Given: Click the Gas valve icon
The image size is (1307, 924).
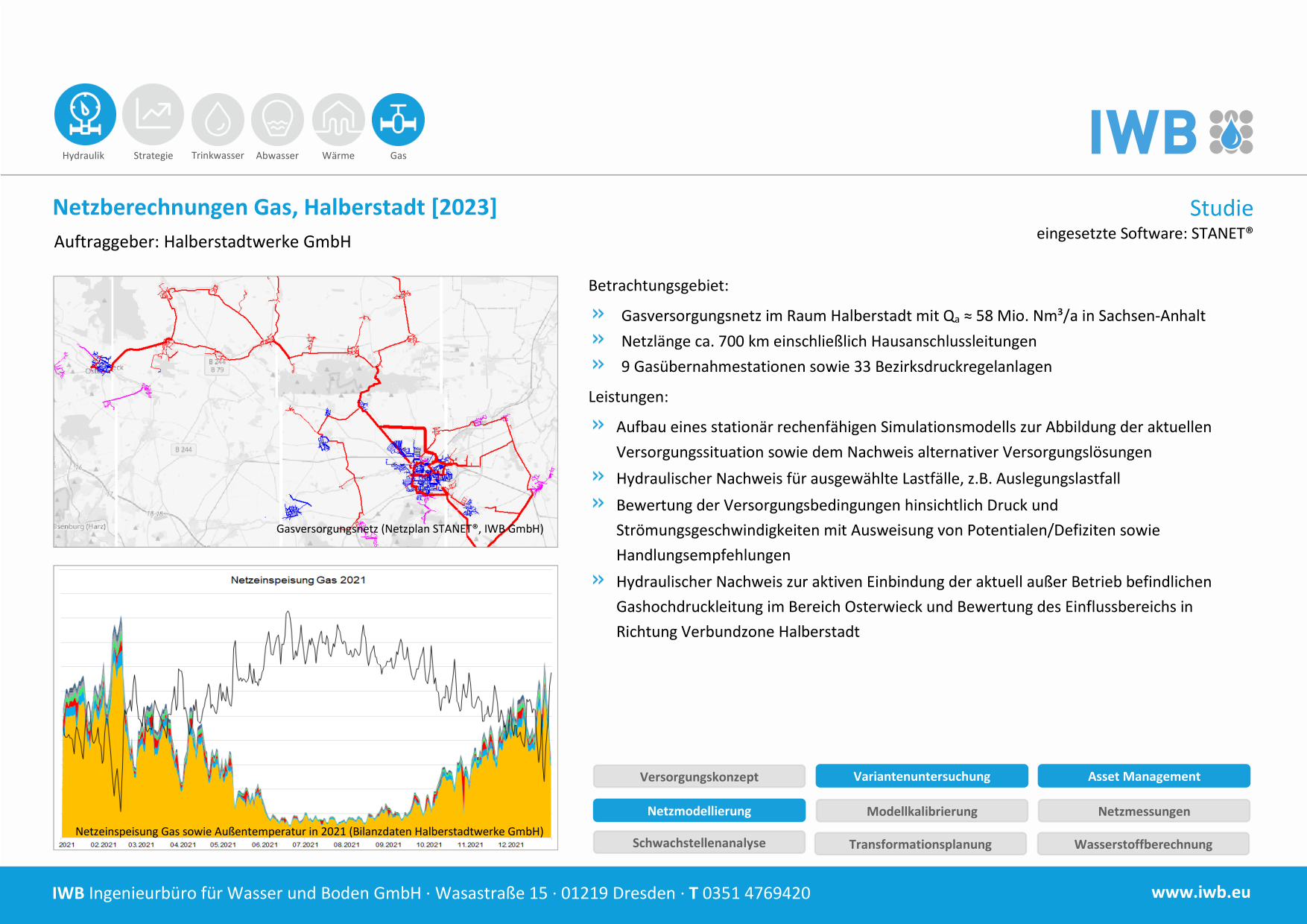Looking at the screenshot, I should [x=398, y=119].
